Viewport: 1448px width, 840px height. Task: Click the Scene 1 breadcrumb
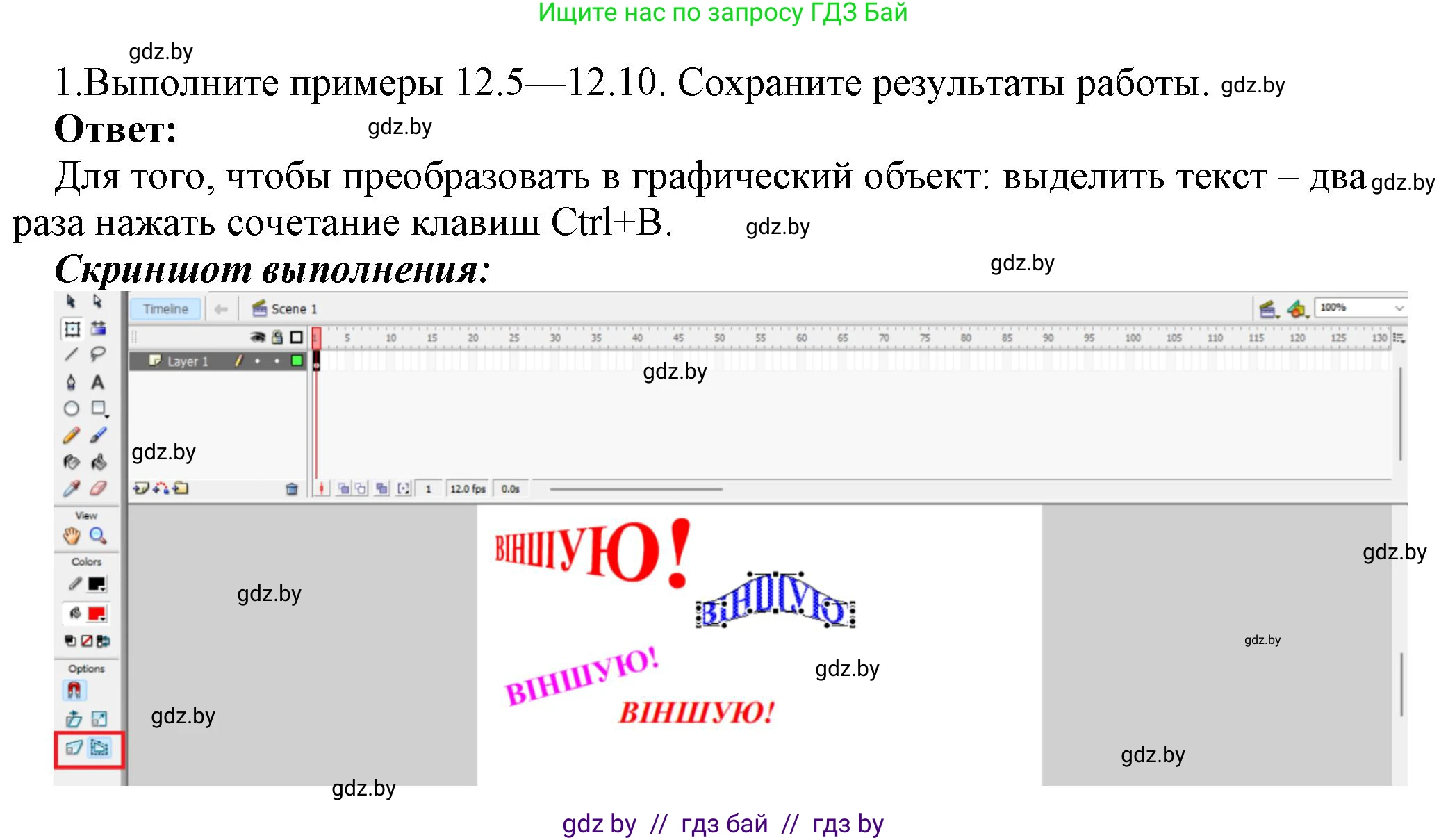click(x=292, y=309)
